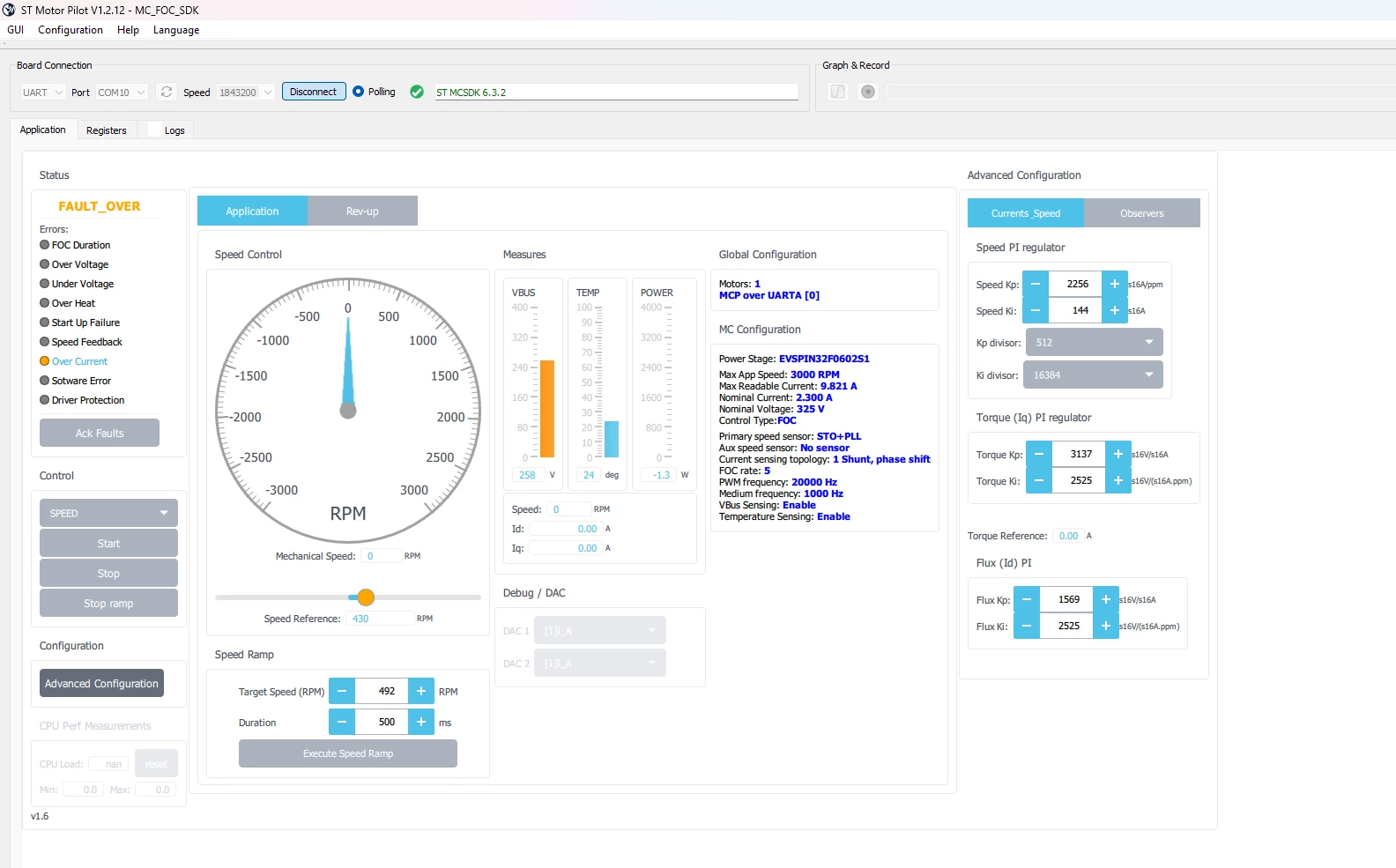Image resolution: width=1396 pixels, height=868 pixels.
Task: Click the graph plot icon in Graph & Record
Action: click(838, 92)
